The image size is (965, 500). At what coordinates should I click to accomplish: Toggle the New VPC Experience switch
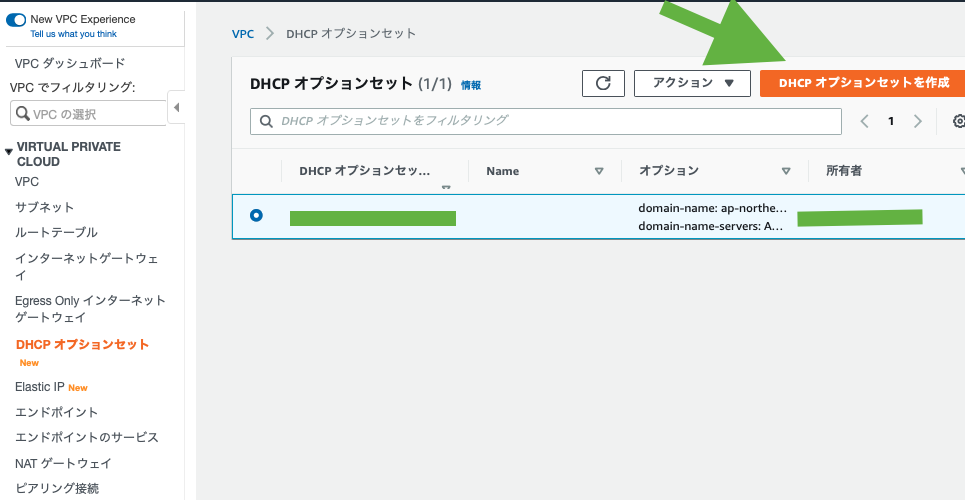coord(17,19)
